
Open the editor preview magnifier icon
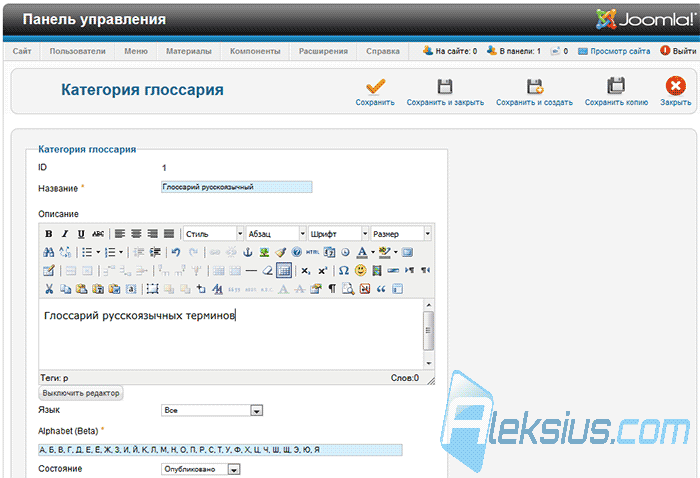point(348,289)
